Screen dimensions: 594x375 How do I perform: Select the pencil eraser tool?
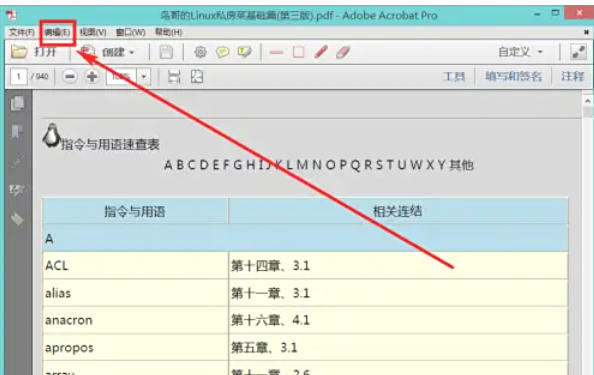pos(343,52)
